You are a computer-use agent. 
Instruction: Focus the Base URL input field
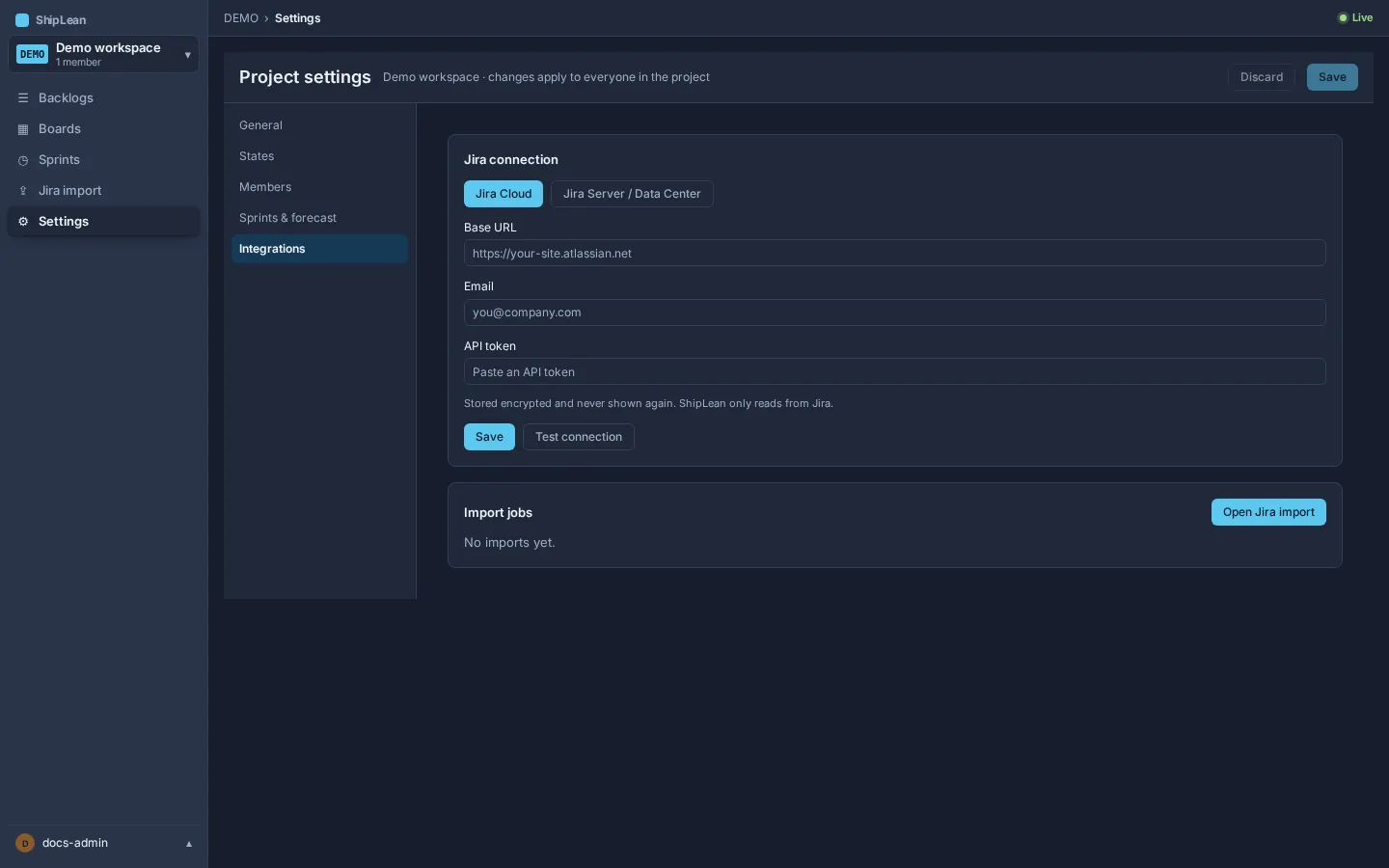click(895, 254)
